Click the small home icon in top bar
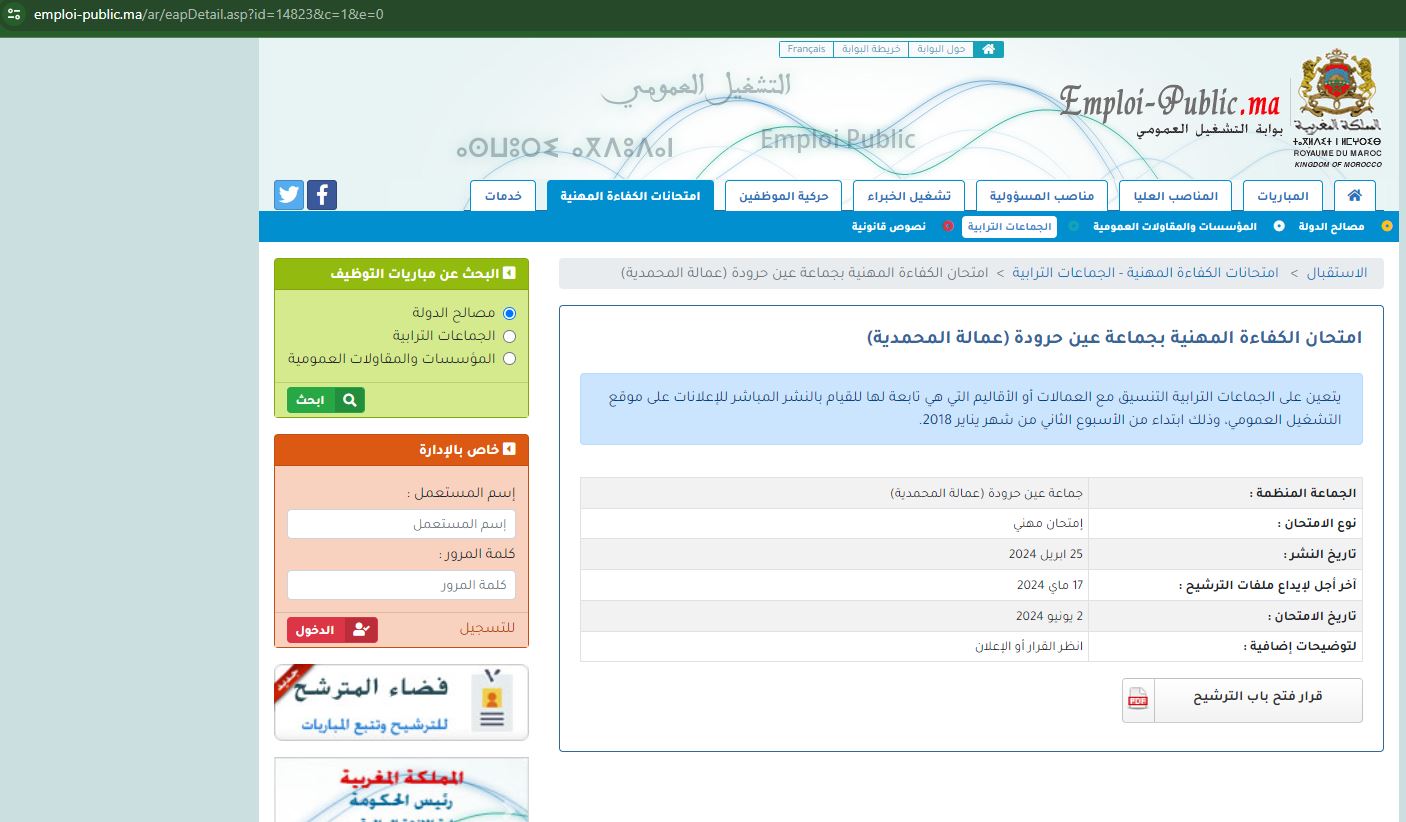Screen dimensions: 1406x822 (x=988, y=49)
